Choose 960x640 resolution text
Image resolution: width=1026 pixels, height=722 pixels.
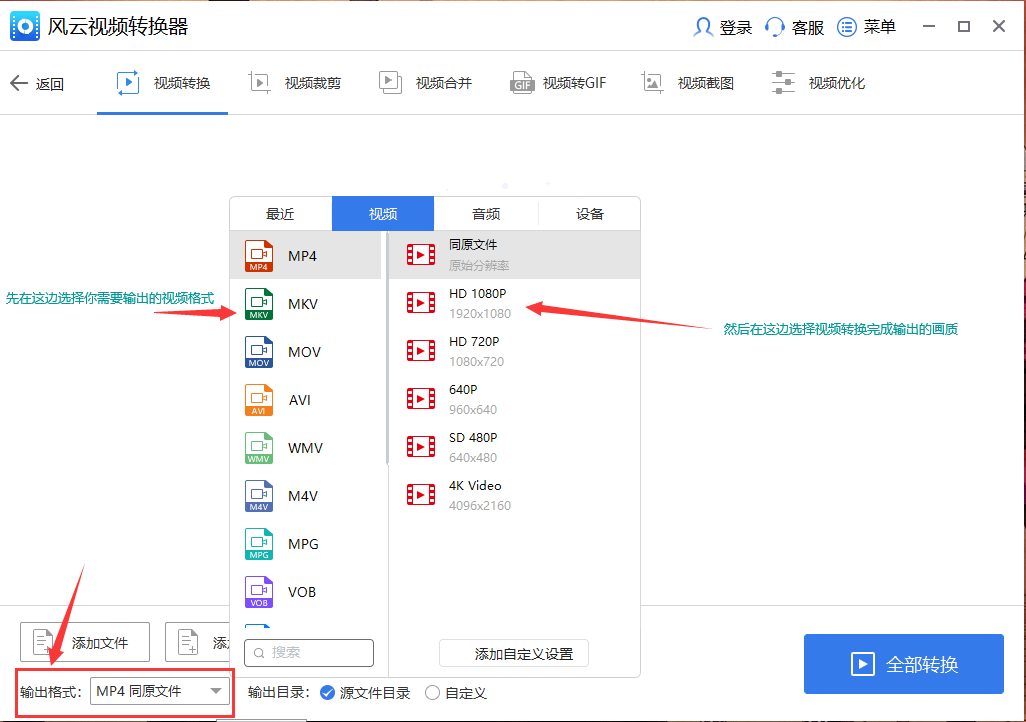click(473, 410)
